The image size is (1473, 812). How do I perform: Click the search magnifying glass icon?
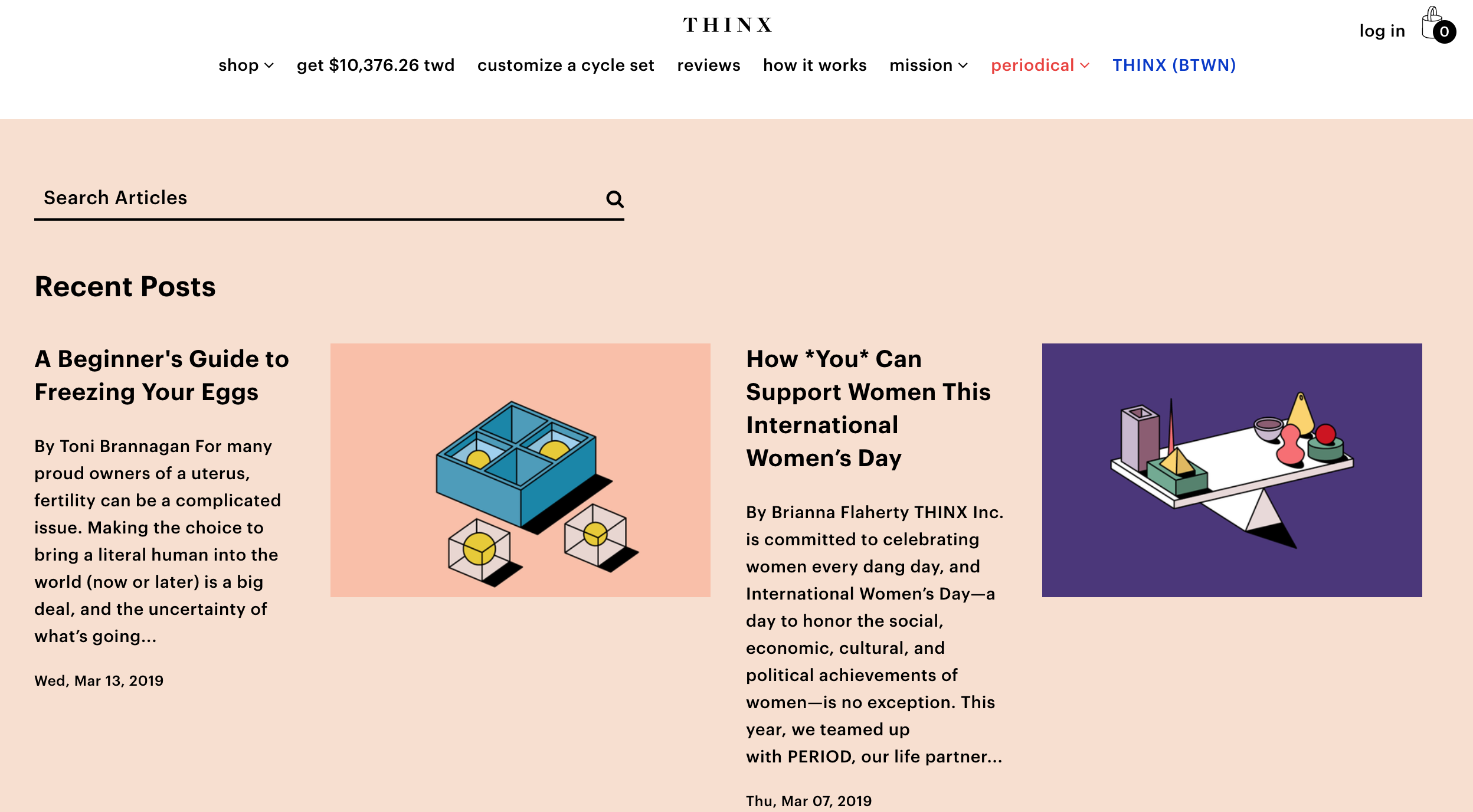[614, 199]
